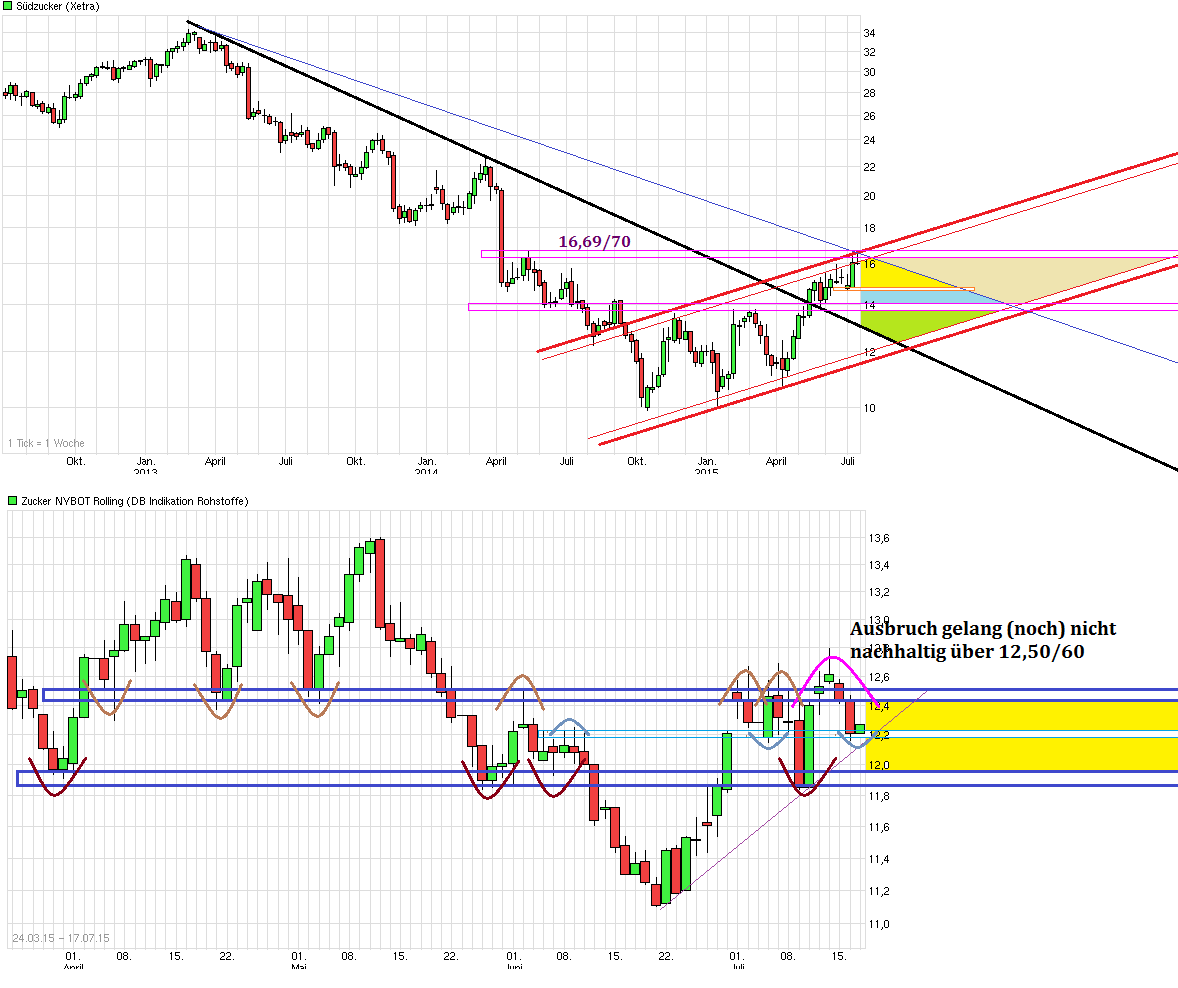
Task: Click the price label 11,0 on lower axis
Action: pyautogui.click(x=879, y=924)
